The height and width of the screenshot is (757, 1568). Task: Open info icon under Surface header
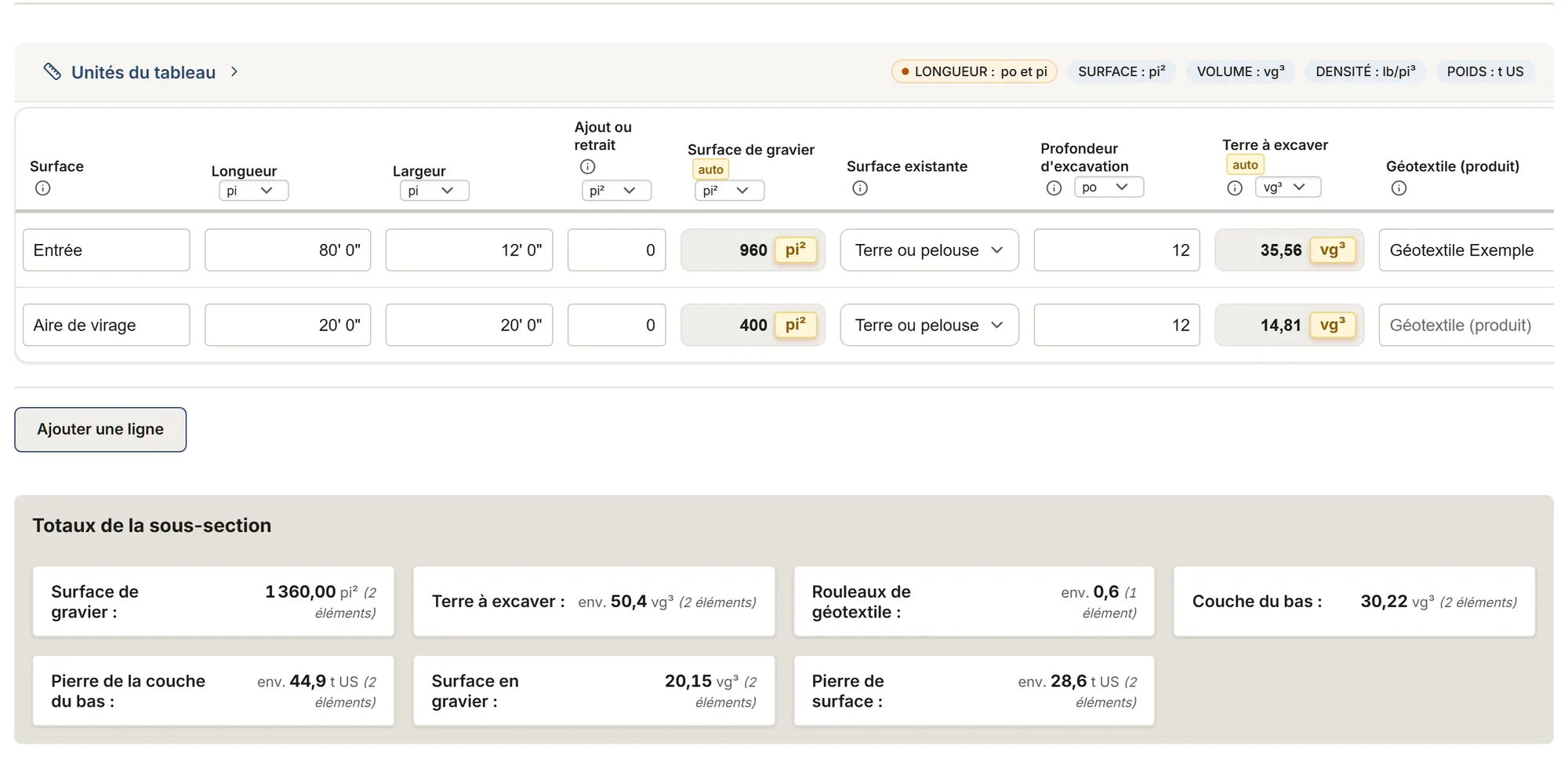(x=43, y=188)
